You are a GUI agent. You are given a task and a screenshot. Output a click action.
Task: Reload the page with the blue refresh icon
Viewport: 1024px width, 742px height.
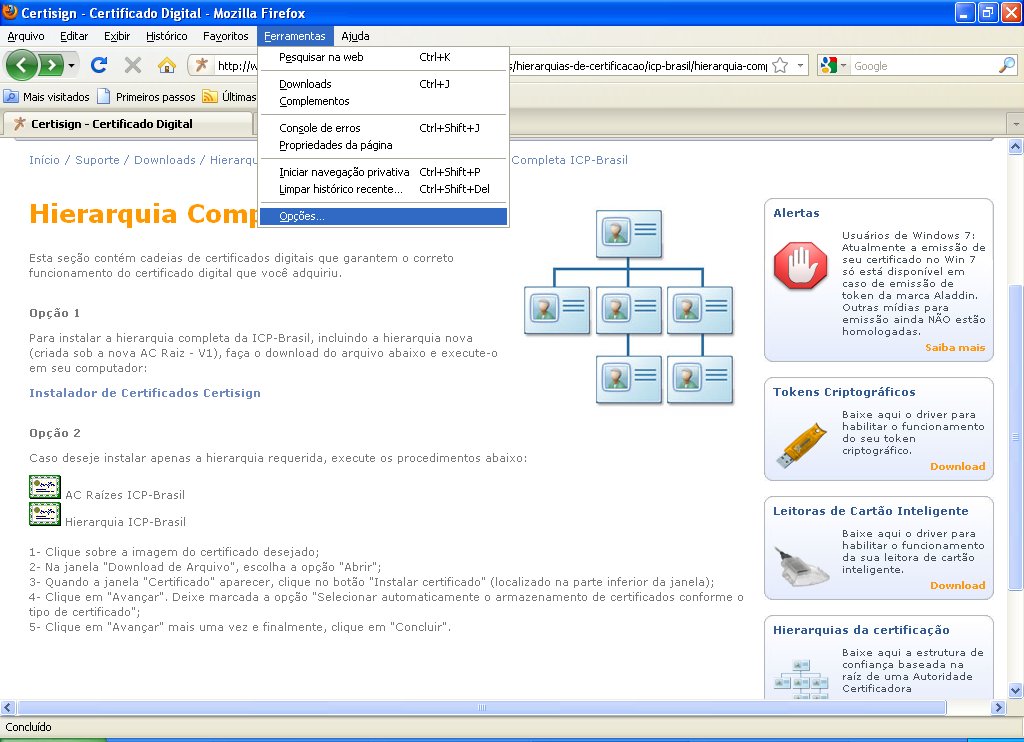pyautogui.click(x=99, y=65)
